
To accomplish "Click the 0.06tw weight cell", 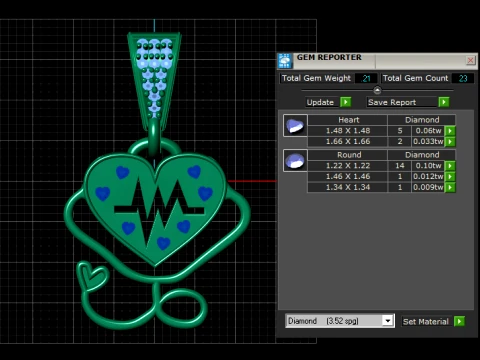I will (x=428, y=131).
